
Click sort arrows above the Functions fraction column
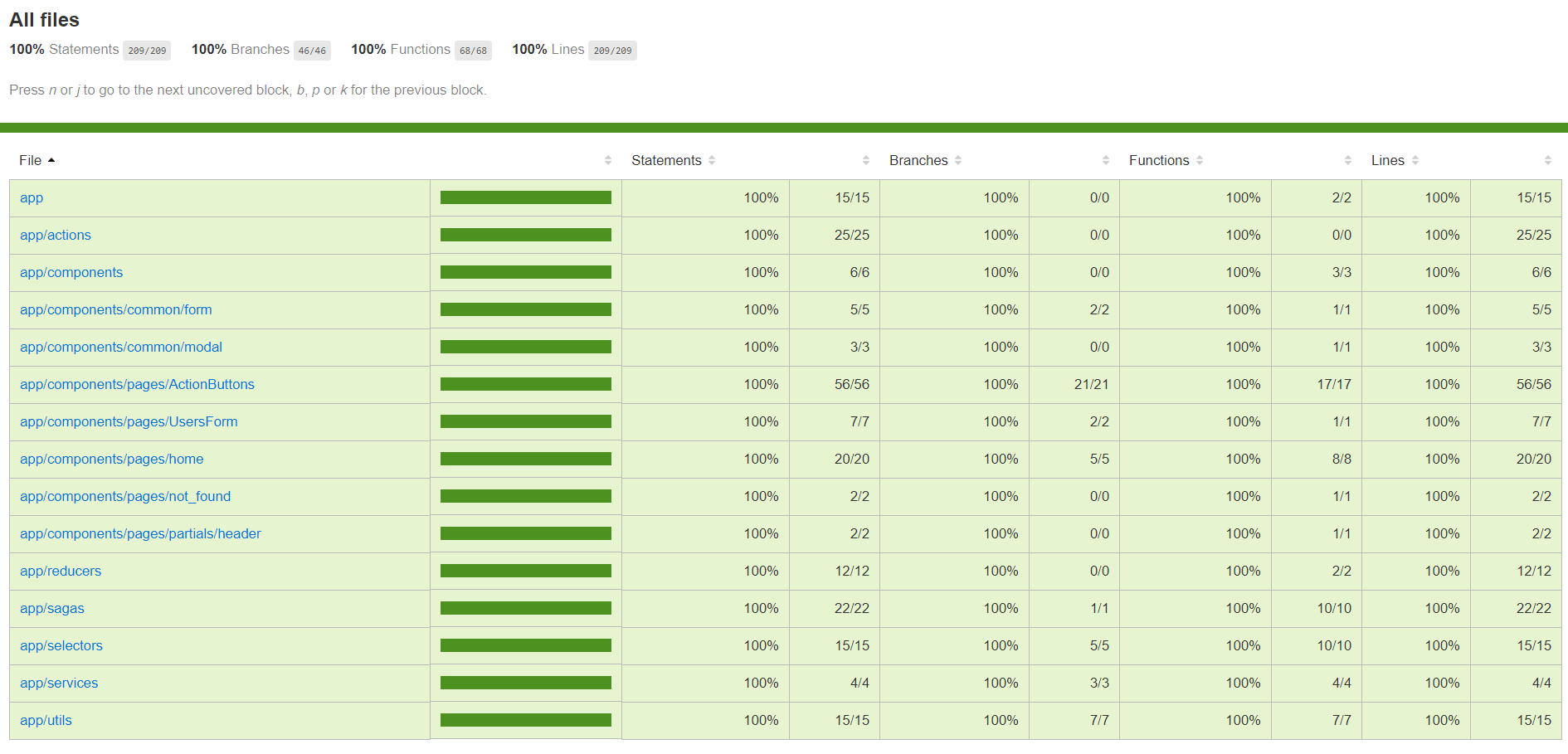point(1348,160)
